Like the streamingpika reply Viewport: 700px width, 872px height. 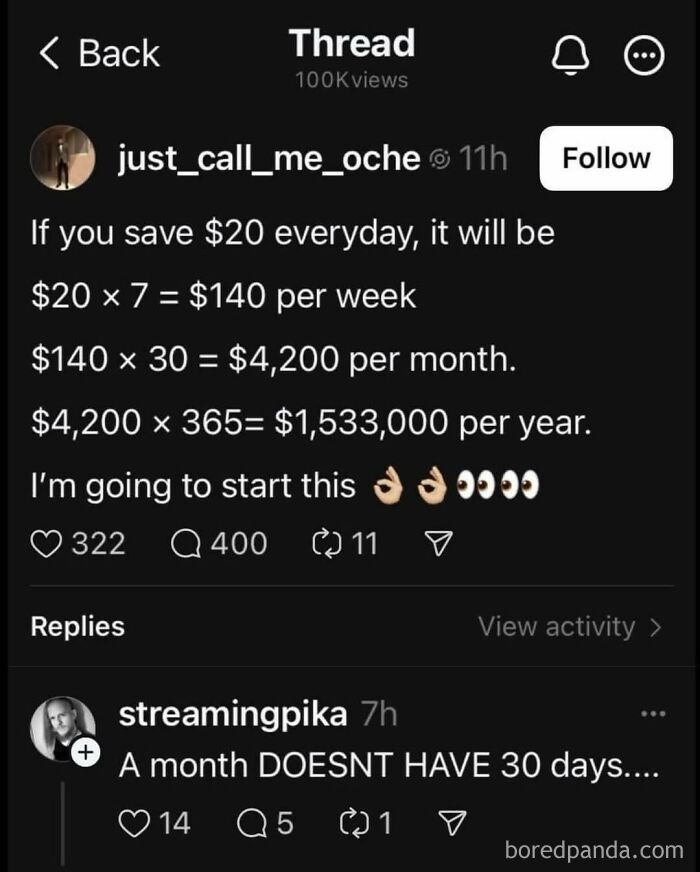pos(133,822)
